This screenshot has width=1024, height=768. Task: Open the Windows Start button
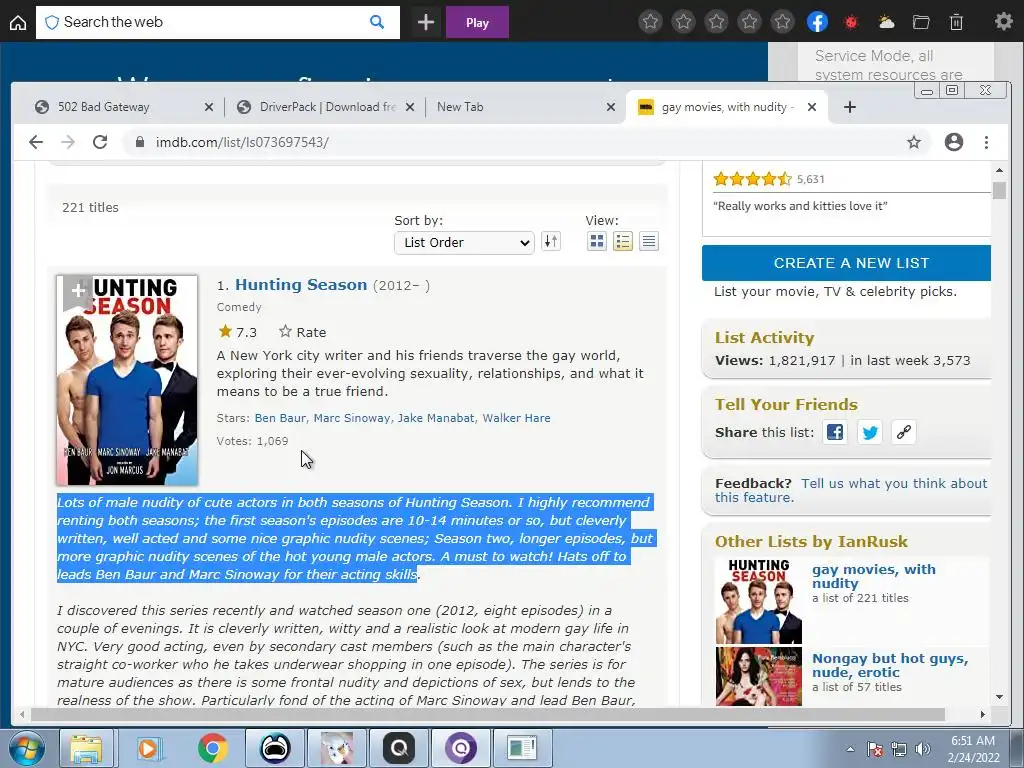tap(25, 748)
